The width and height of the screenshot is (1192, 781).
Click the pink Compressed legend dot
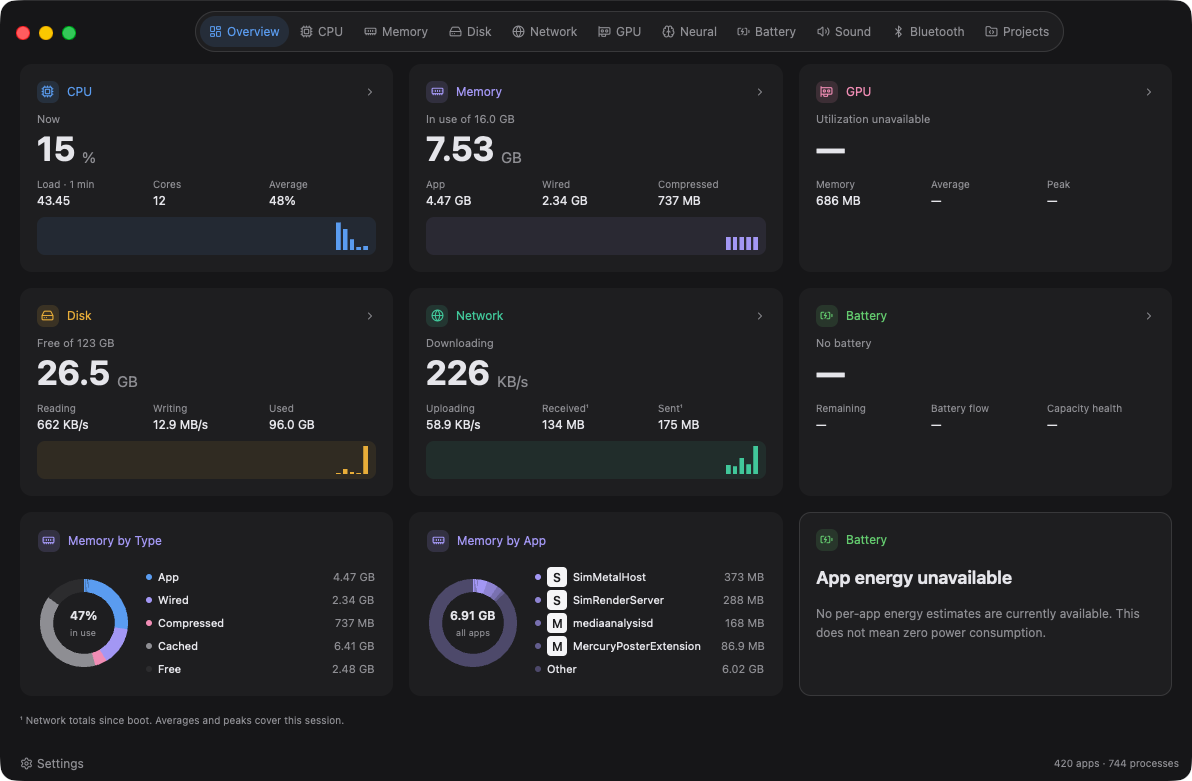point(149,623)
